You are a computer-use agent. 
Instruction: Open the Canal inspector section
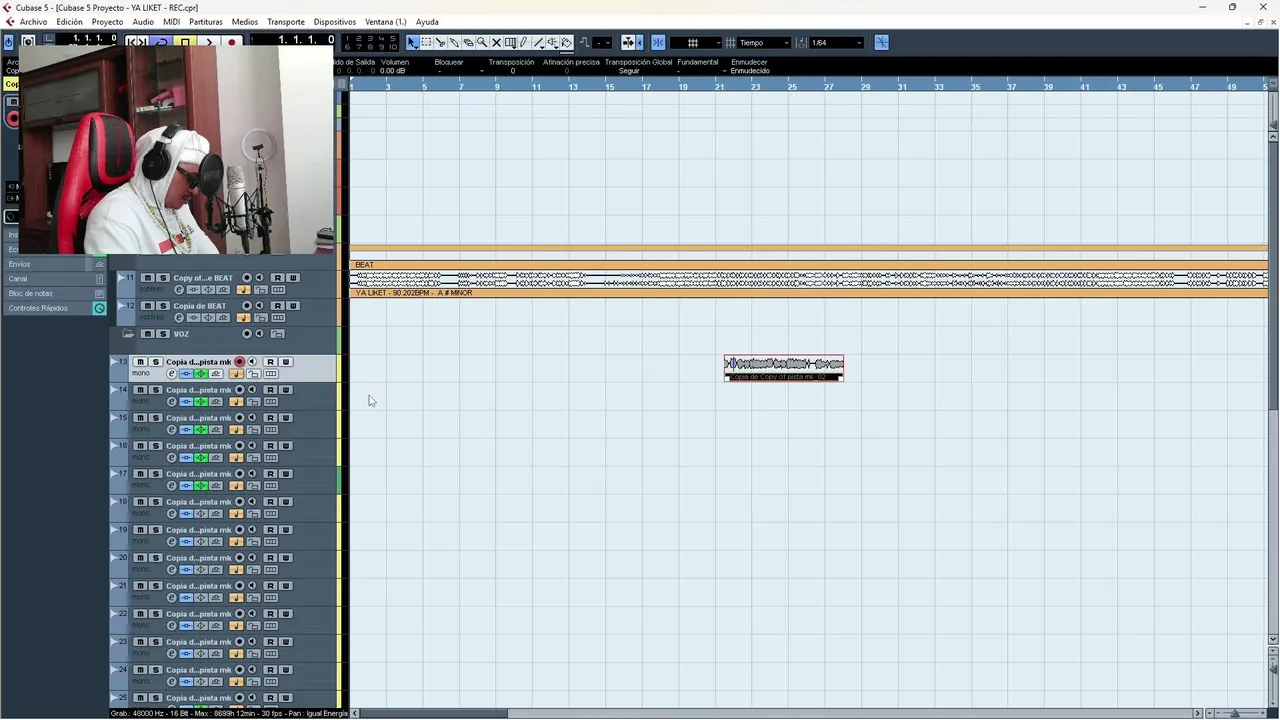click(56, 279)
